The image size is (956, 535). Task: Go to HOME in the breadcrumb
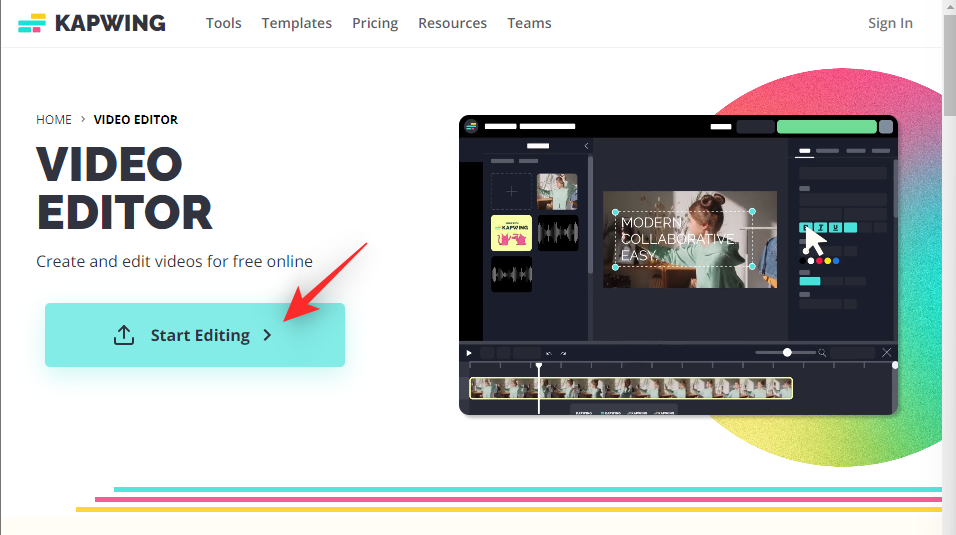pyautogui.click(x=54, y=120)
